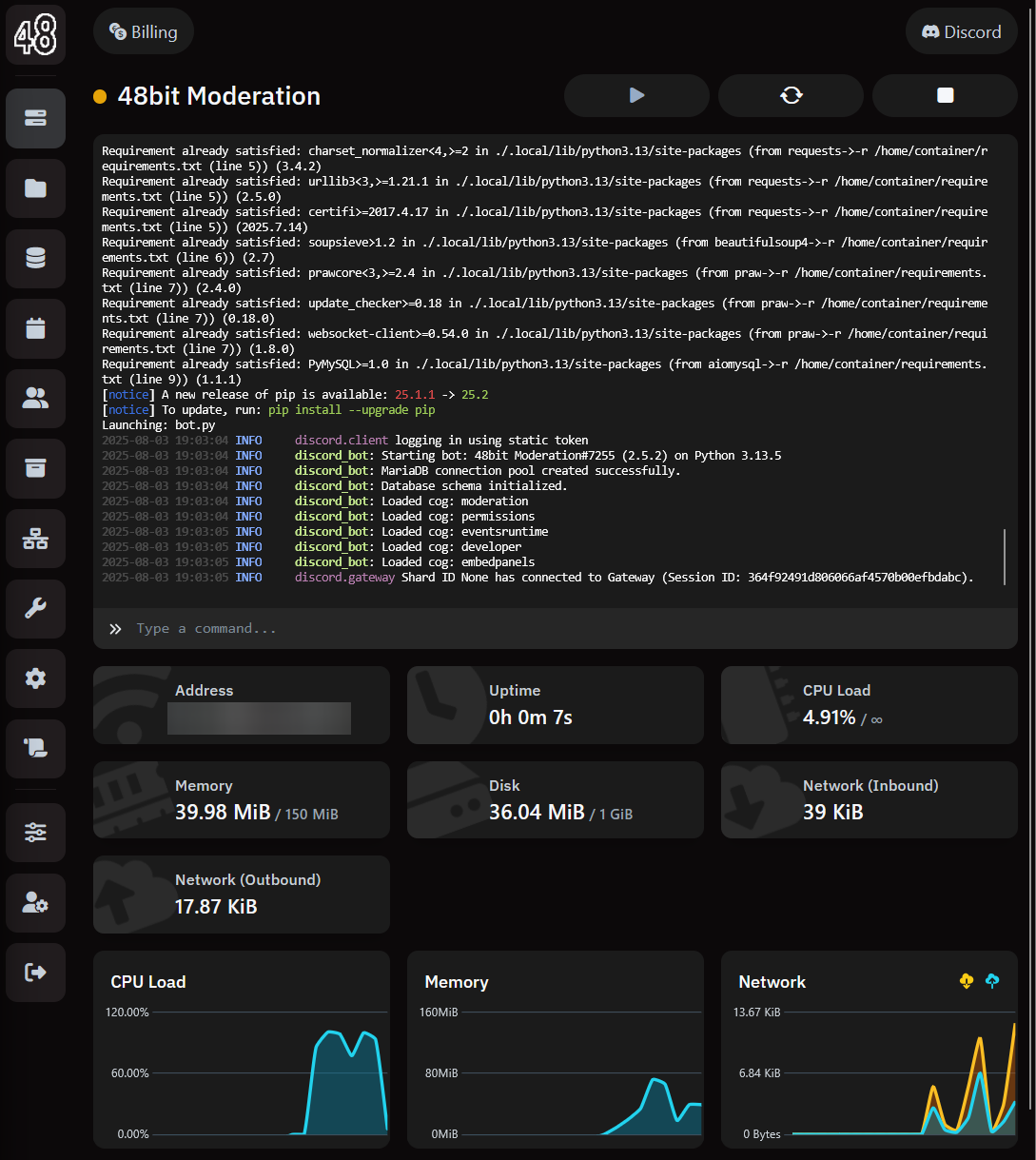Stop the server with the square button
The width and height of the screenshot is (1036, 1160).
coord(945,95)
